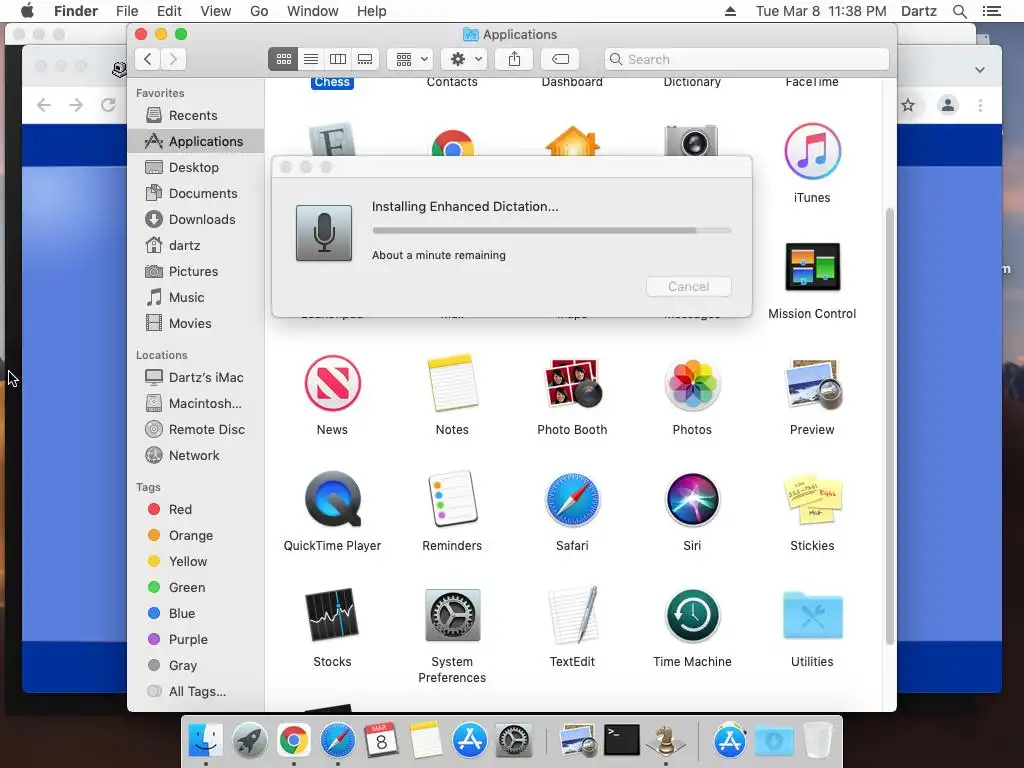Open Spotlight search in menu bar
This screenshot has height=768, width=1024.
[959, 11]
